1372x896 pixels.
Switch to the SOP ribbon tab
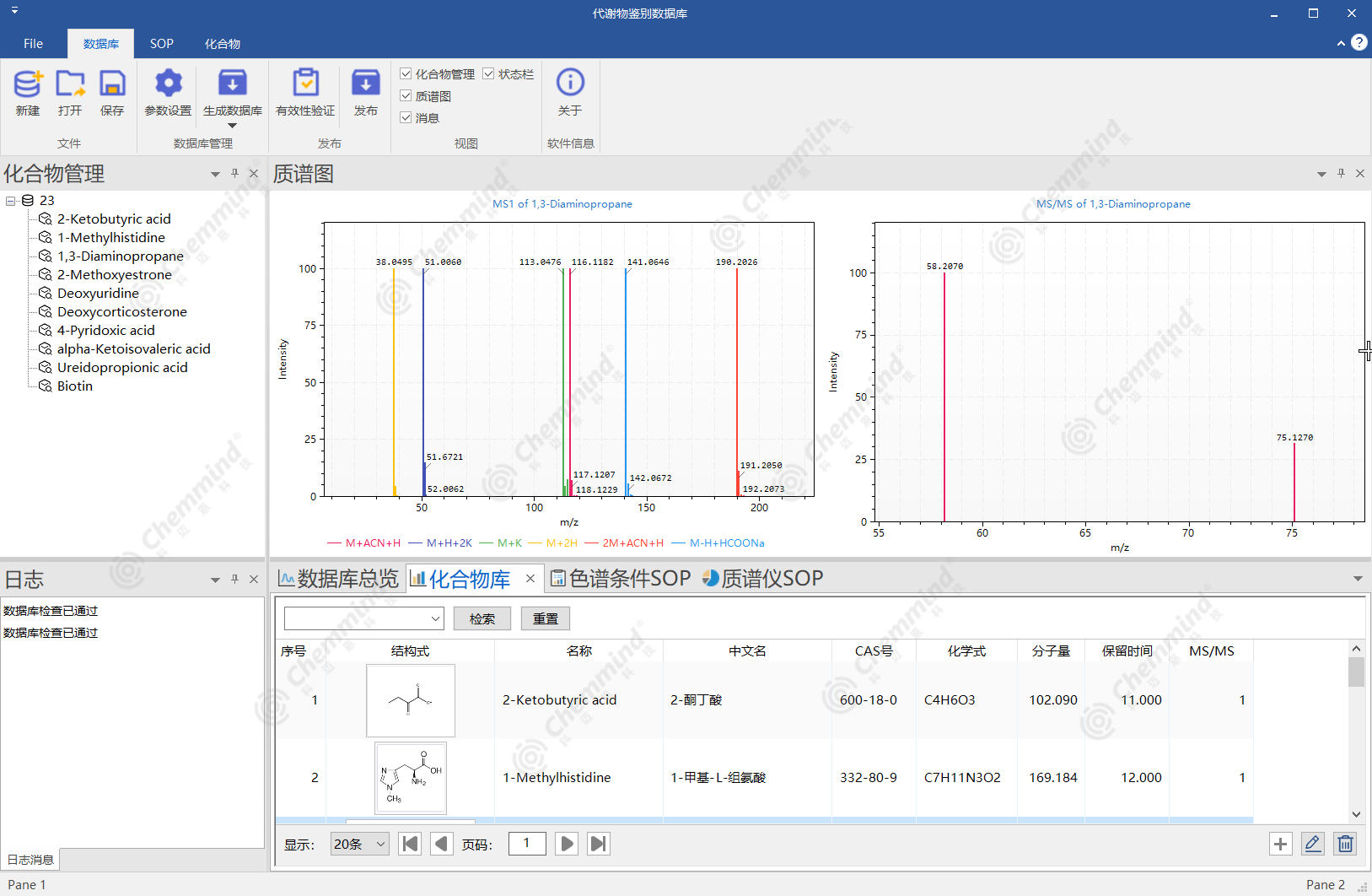pos(162,44)
